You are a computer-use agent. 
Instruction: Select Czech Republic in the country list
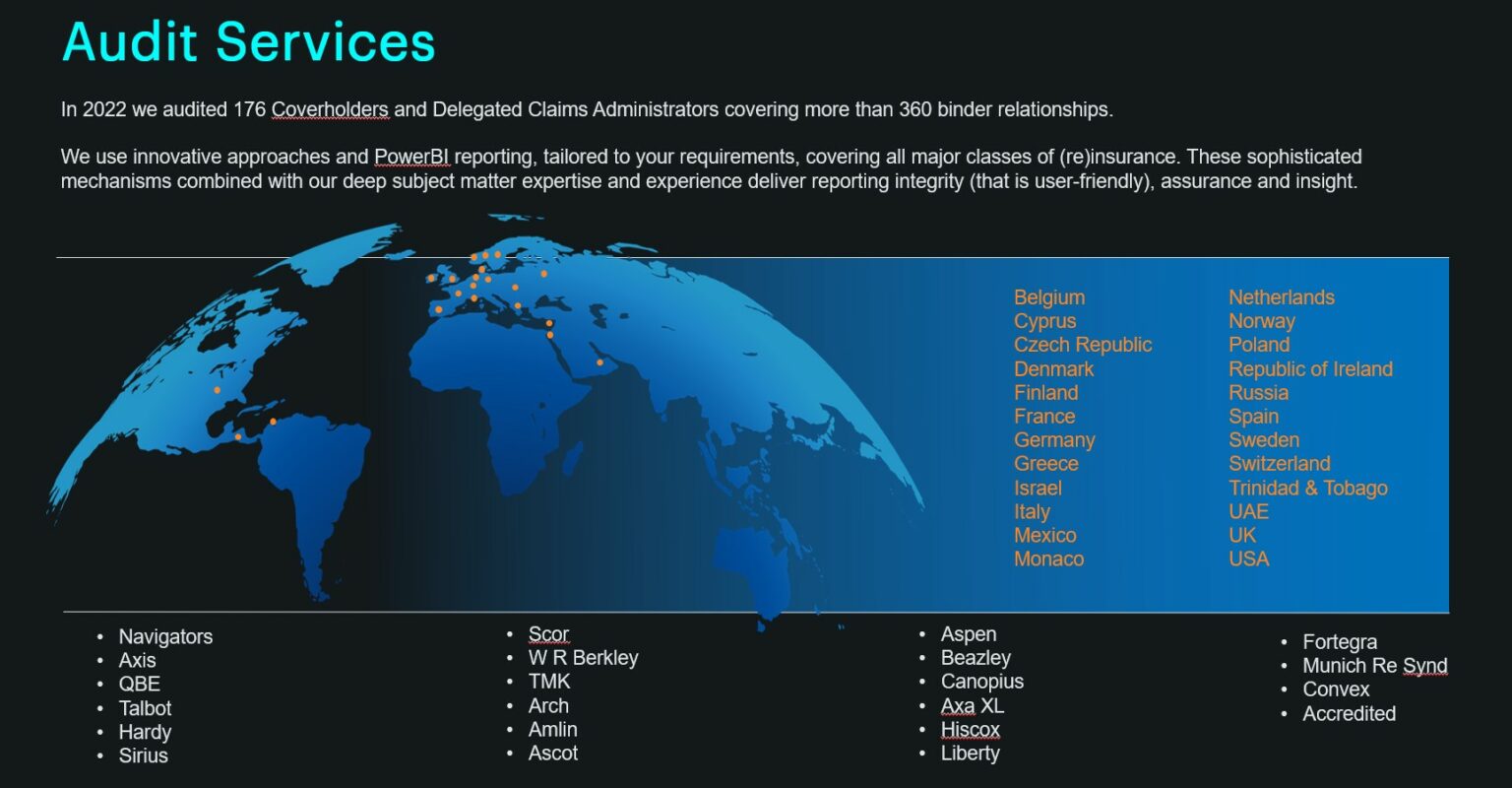tap(1083, 345)
